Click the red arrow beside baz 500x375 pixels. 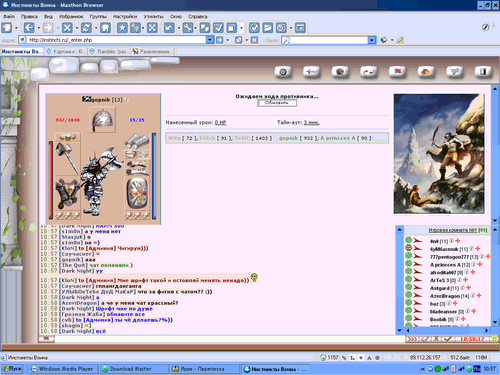pyautogui.click(x=418, y=304)
